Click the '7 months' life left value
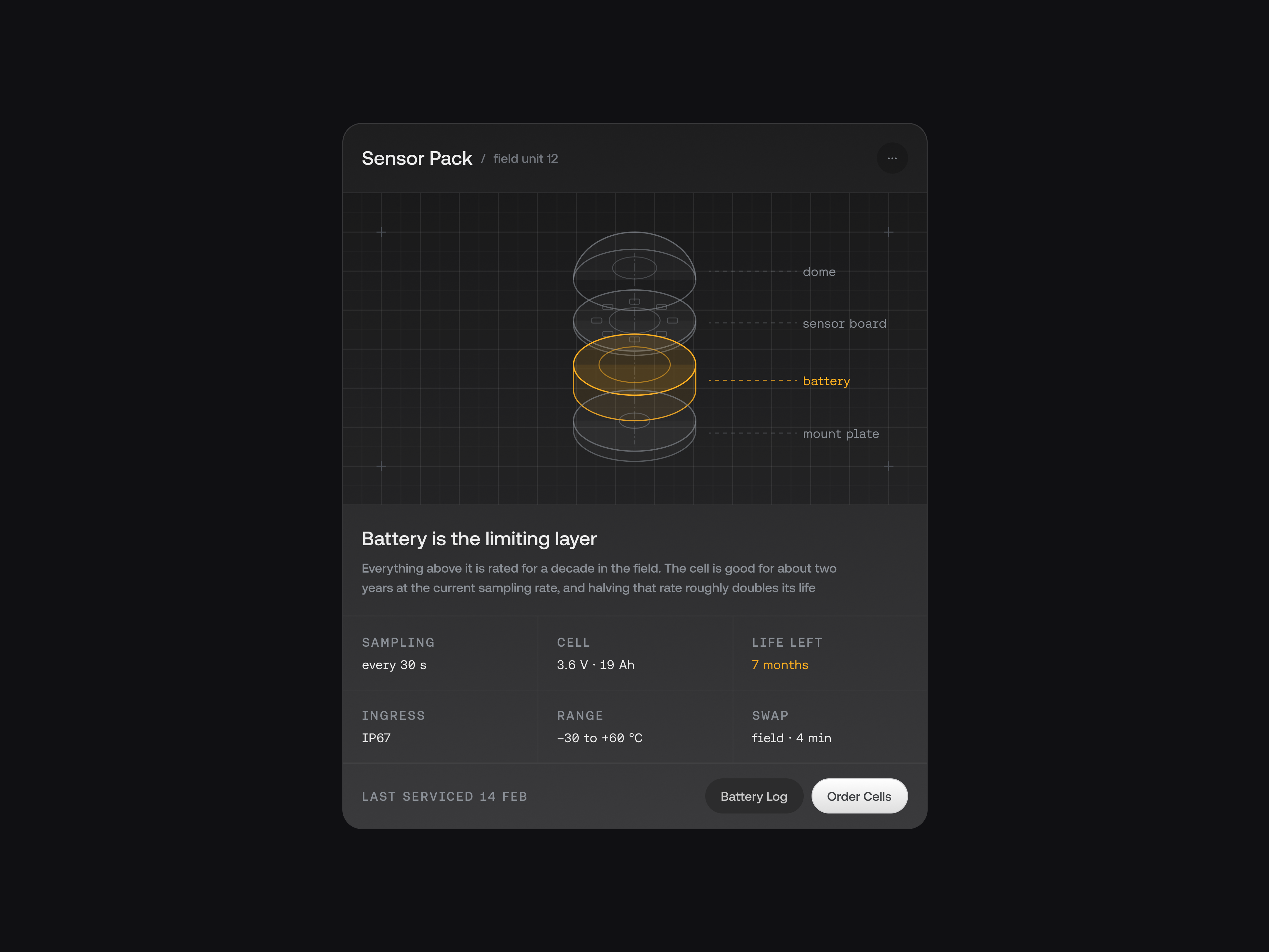This screenshot has width=1269, height=952. (780, 665)
